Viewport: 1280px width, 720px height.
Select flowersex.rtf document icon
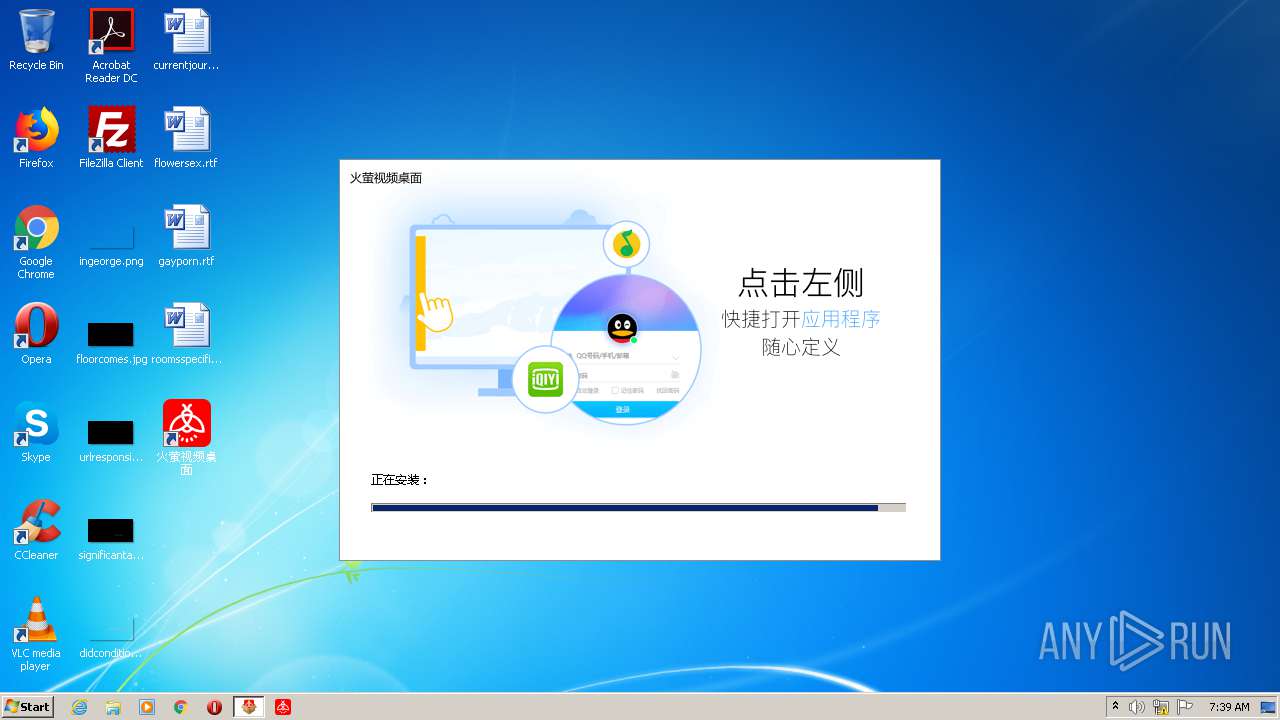[x=186, y=138]
